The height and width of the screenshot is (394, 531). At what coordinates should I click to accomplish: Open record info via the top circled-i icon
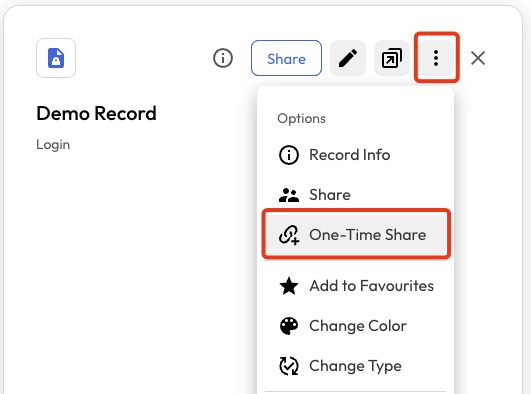pyautogui.click(x=222, y=58)
